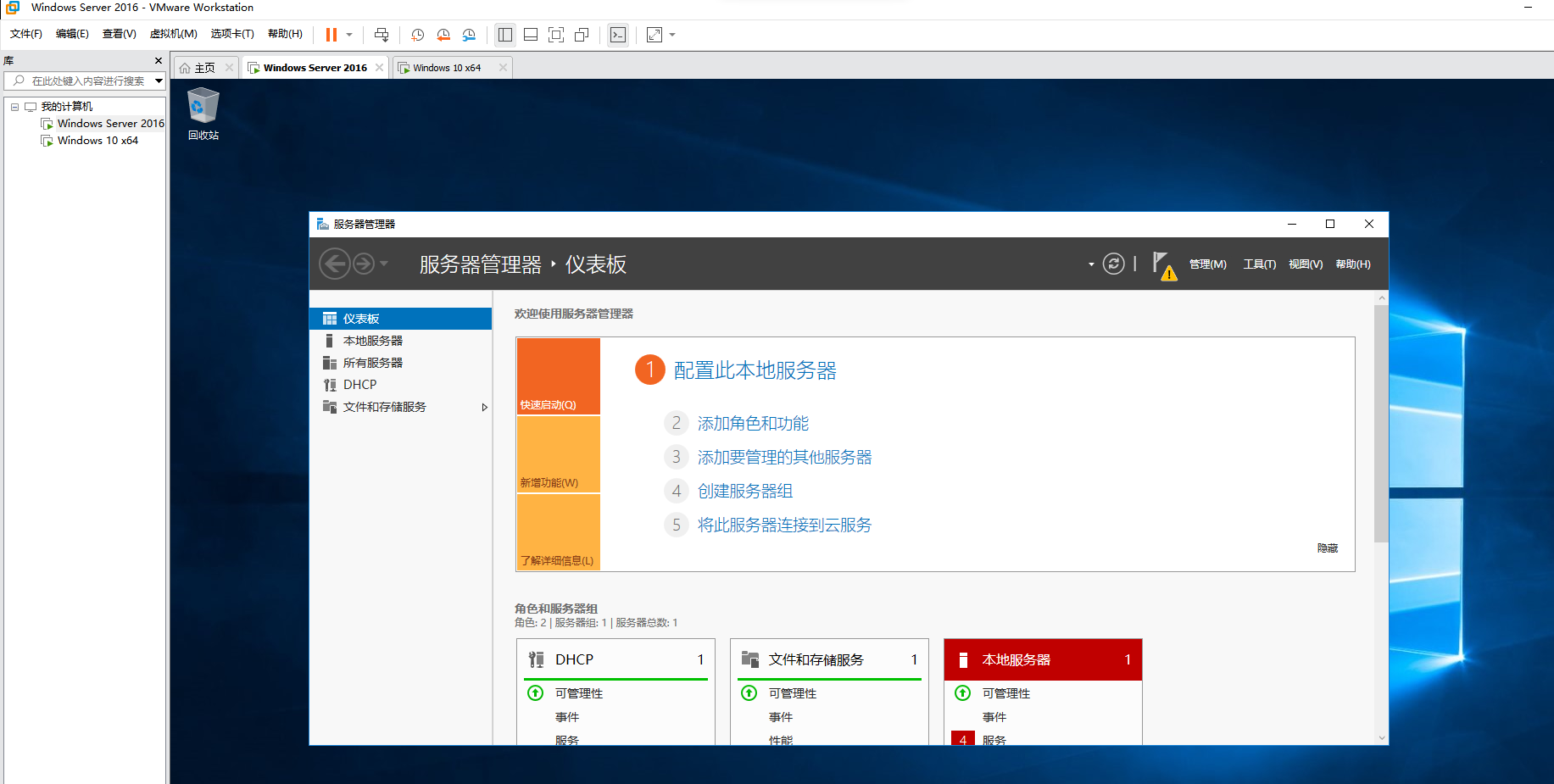The height and width of the screenshot is (784, 1554).
Task: Hide the welcome panel via 隐藏
Action: [x=1328, y=548]
